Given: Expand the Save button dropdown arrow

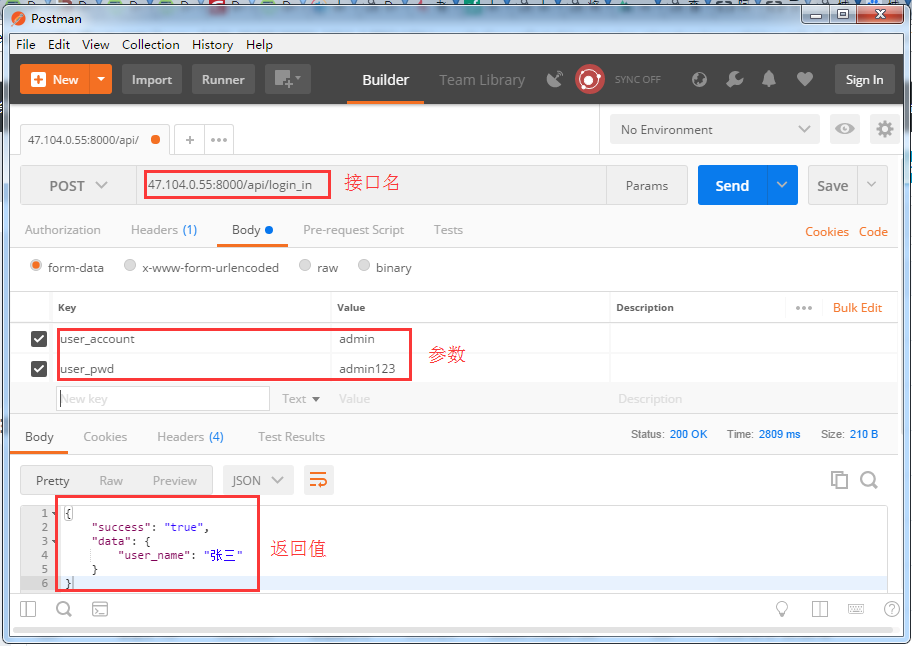Looking at the screenshot, I should 871,185.
